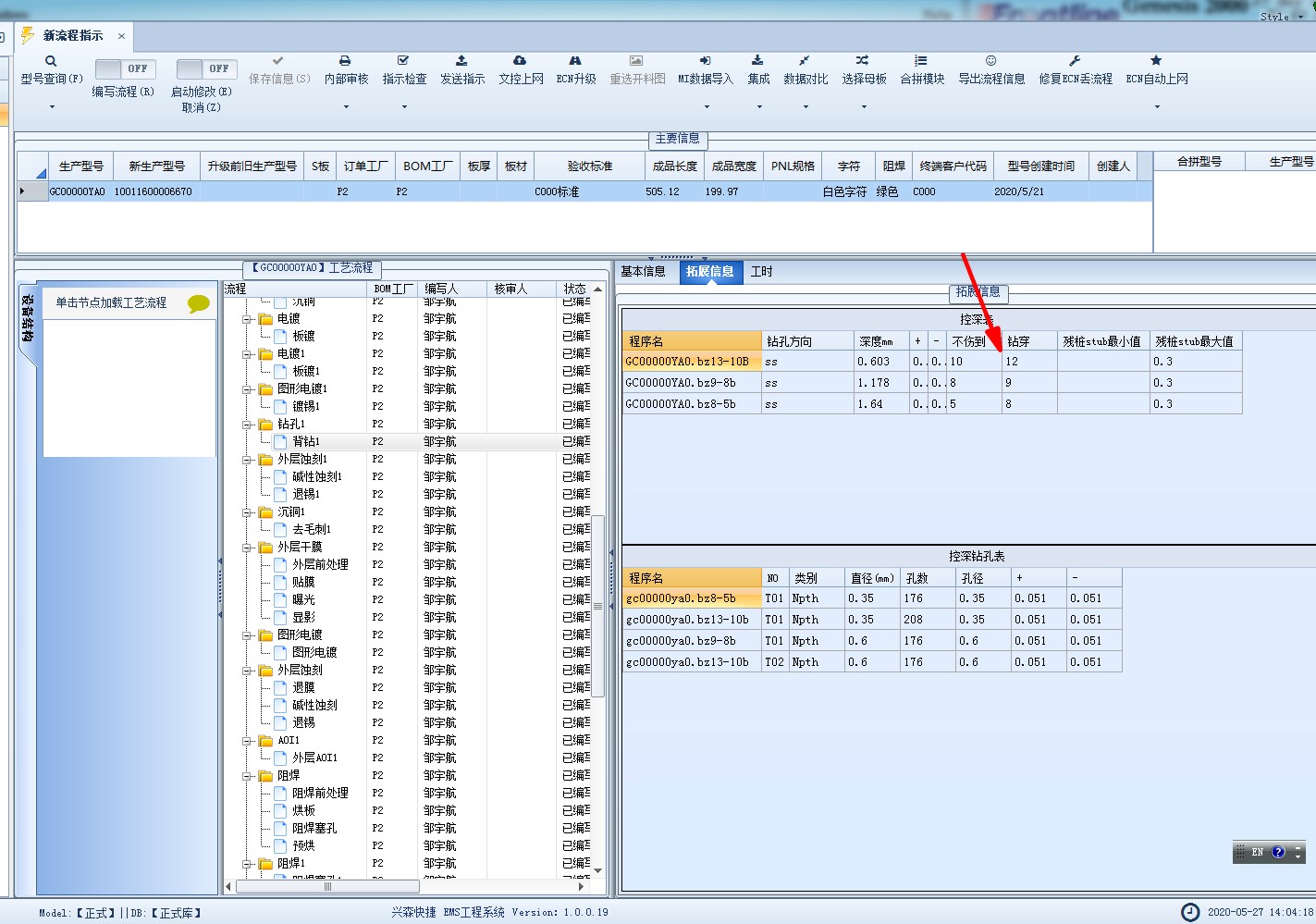Viewport: 1316px width, 924px height.
Task: Open the dropdown arrow under MI数据导入
Action: 706,107
